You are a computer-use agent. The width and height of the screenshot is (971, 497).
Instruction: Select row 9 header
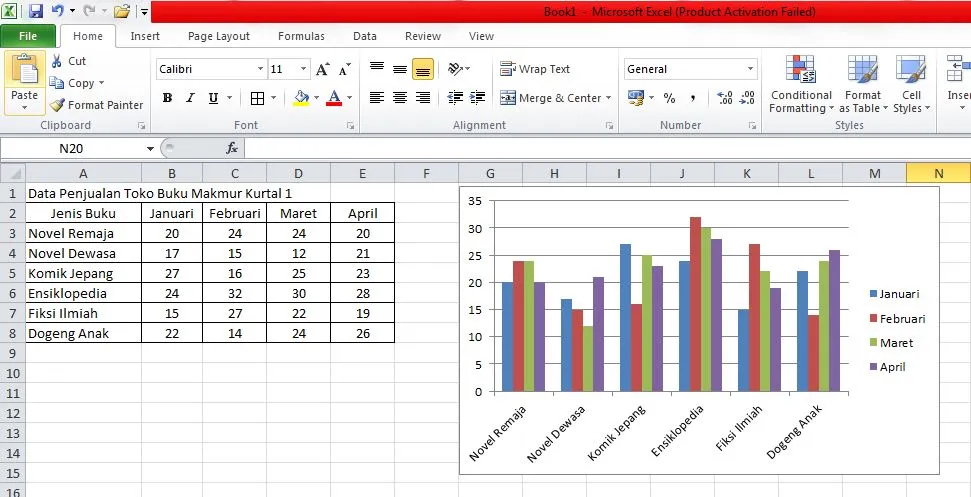coord(12,353)
